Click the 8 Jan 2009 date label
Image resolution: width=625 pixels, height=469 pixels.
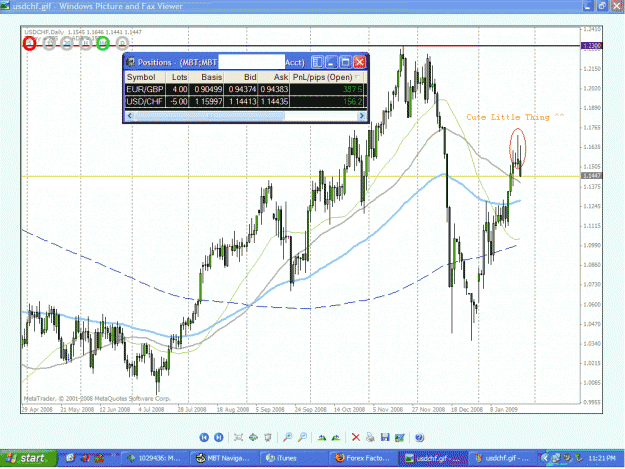504,409
